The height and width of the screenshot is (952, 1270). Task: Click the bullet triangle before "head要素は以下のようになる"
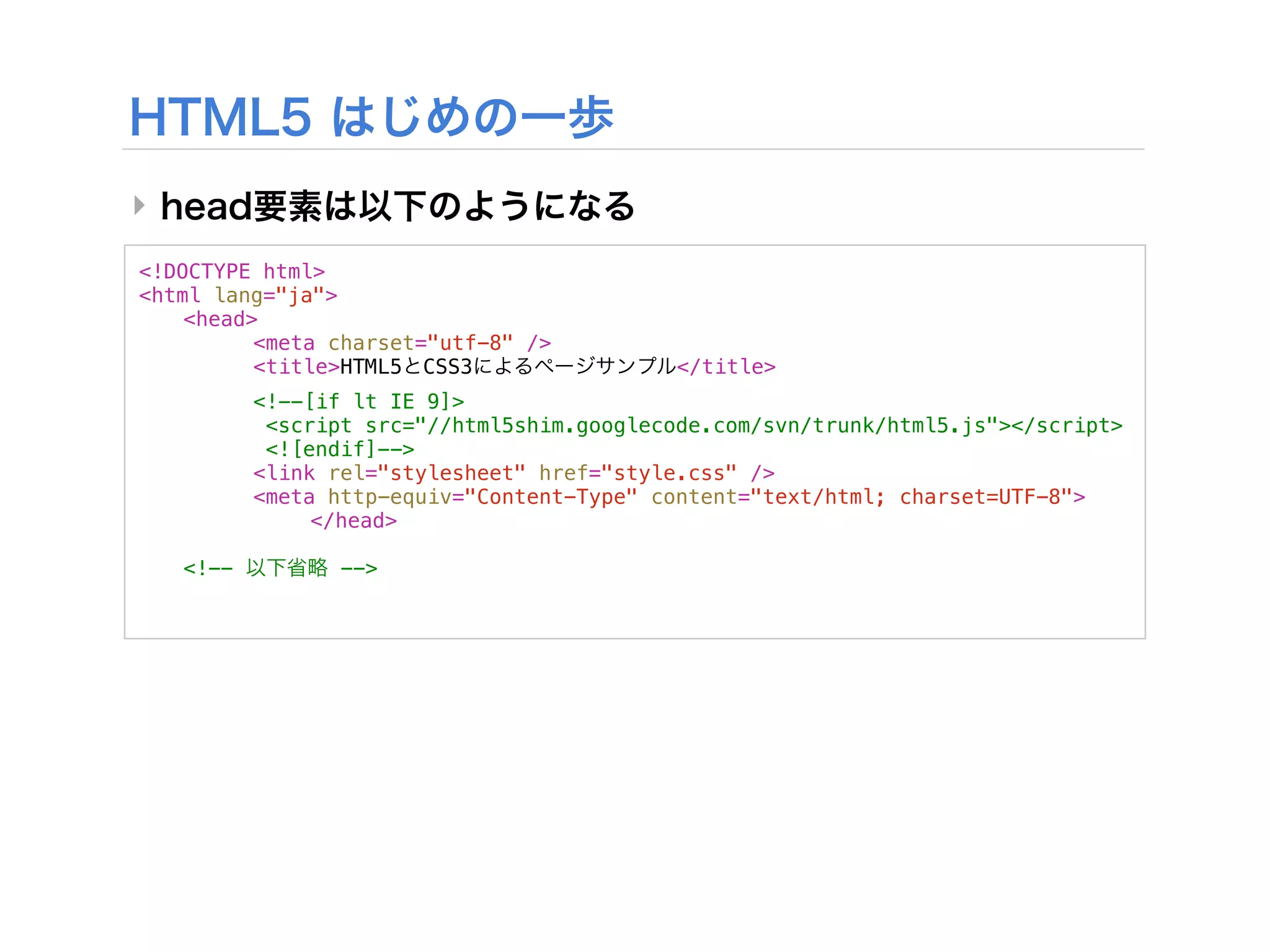click(140, 205)
